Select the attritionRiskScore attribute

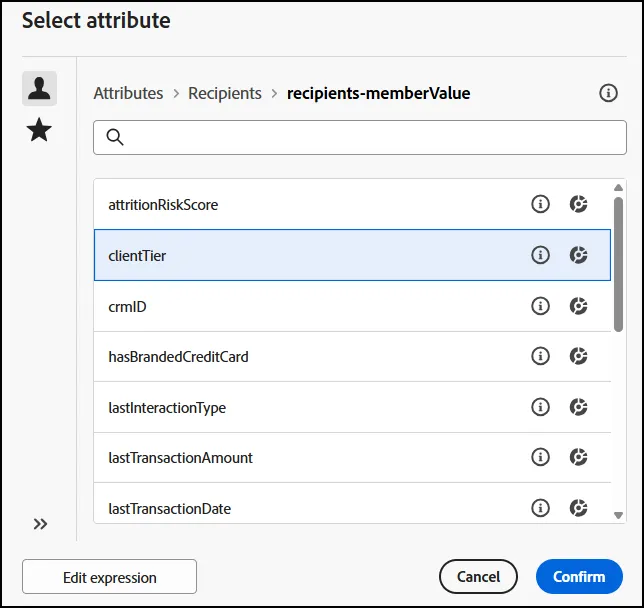pos(352,204)
